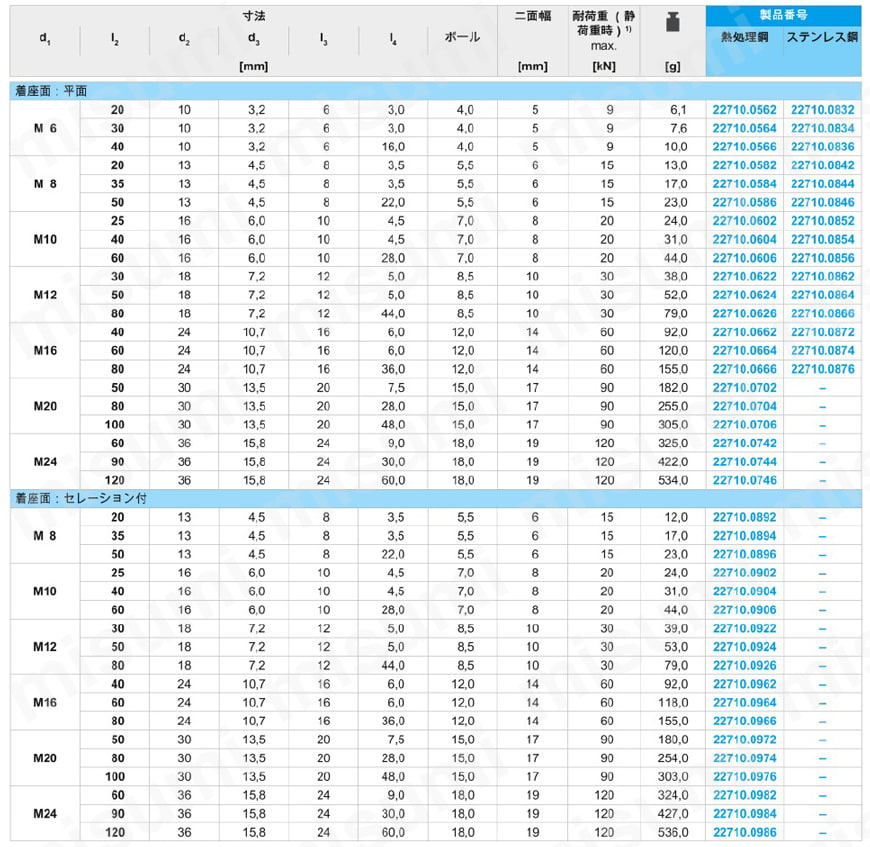Open part number 22710.0582

tap(745, 165)
